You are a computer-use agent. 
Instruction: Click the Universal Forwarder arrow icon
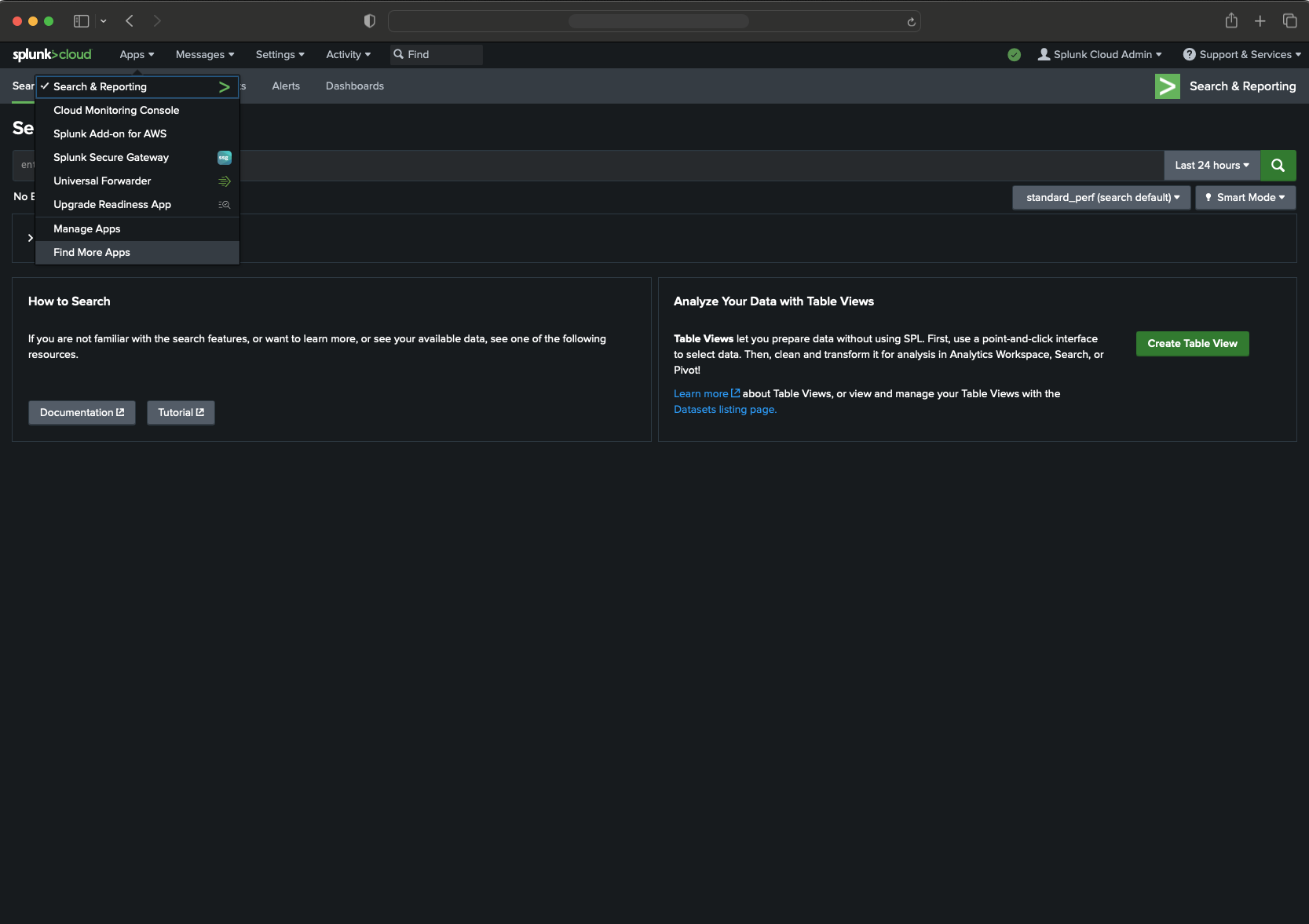click(x=224, y=181)
